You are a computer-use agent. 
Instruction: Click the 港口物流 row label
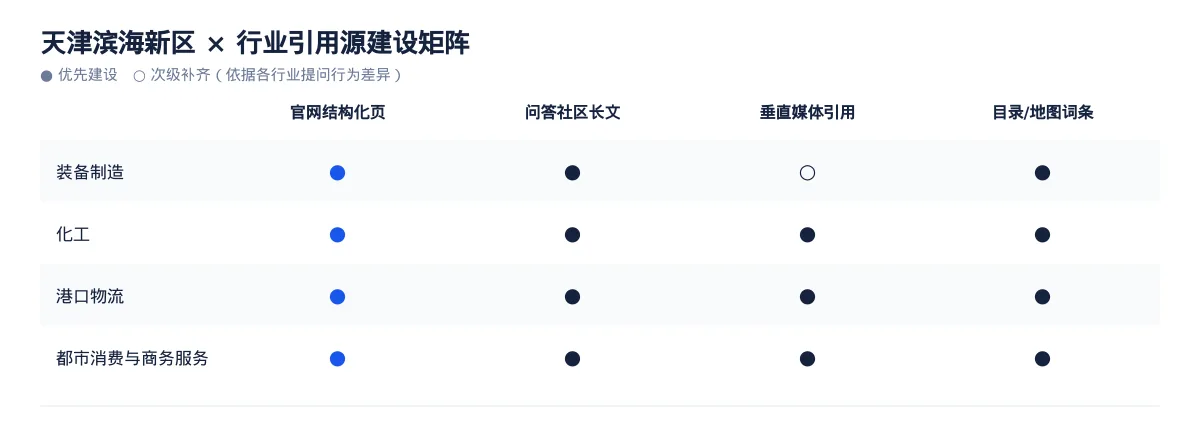(90, 297)
